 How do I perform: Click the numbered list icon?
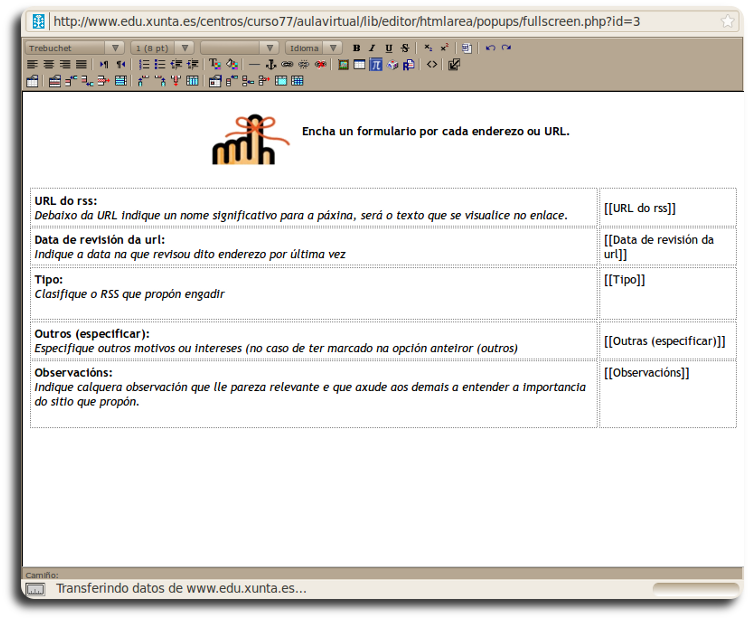[144, 64]
